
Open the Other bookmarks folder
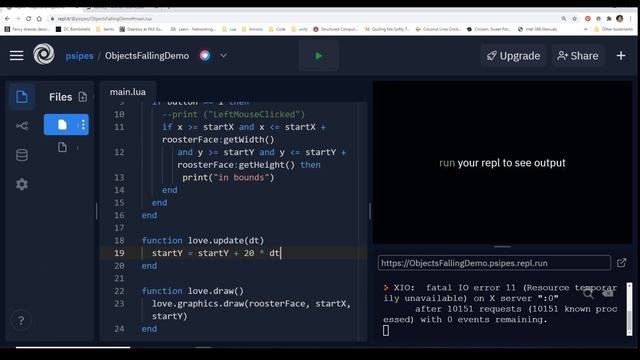coord(613,29)
